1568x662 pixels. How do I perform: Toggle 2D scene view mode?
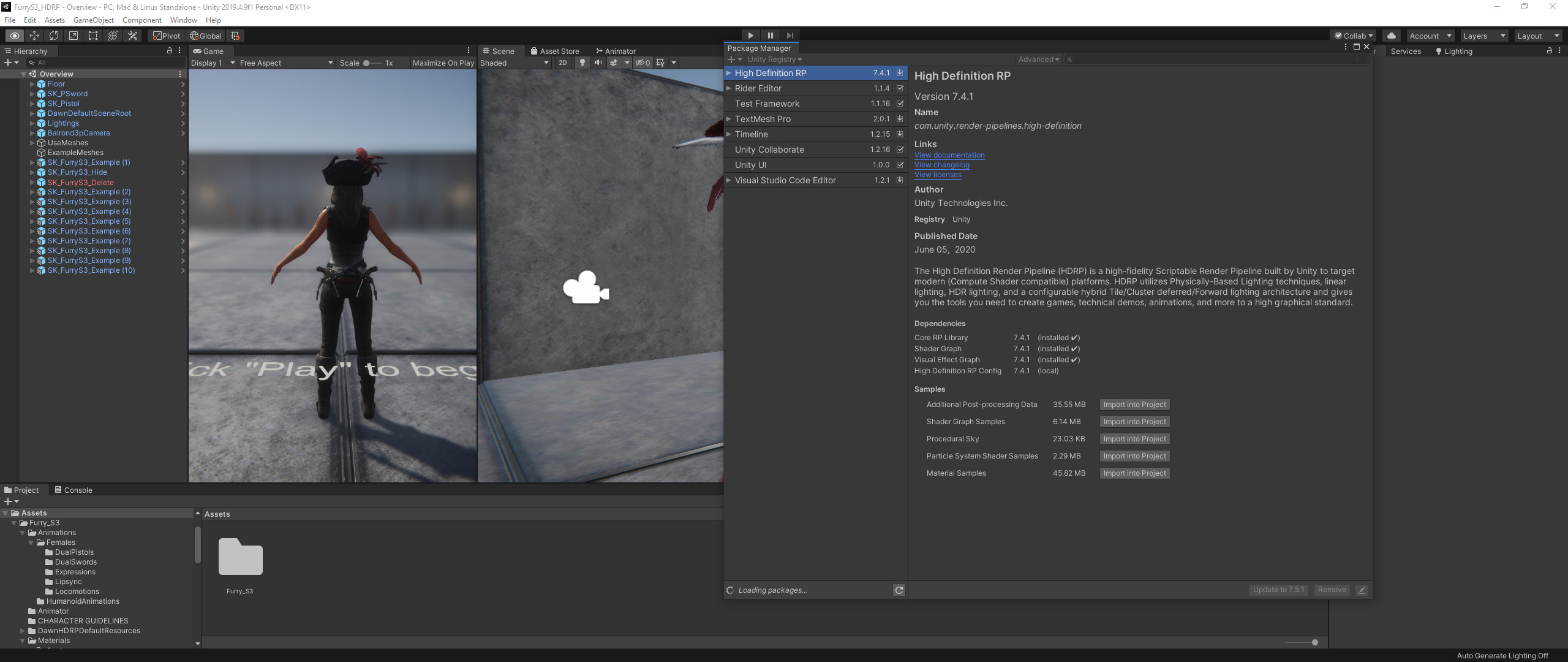click(563, 63)
